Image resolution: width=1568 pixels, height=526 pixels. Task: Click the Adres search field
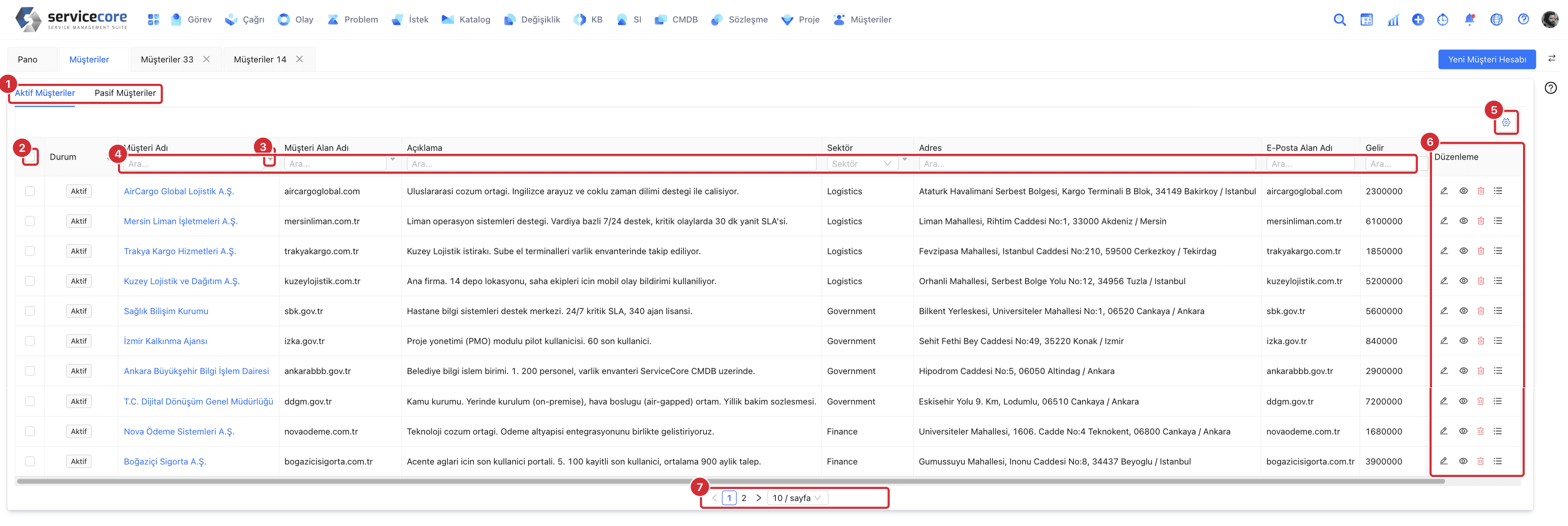[x=1086, y=164]
